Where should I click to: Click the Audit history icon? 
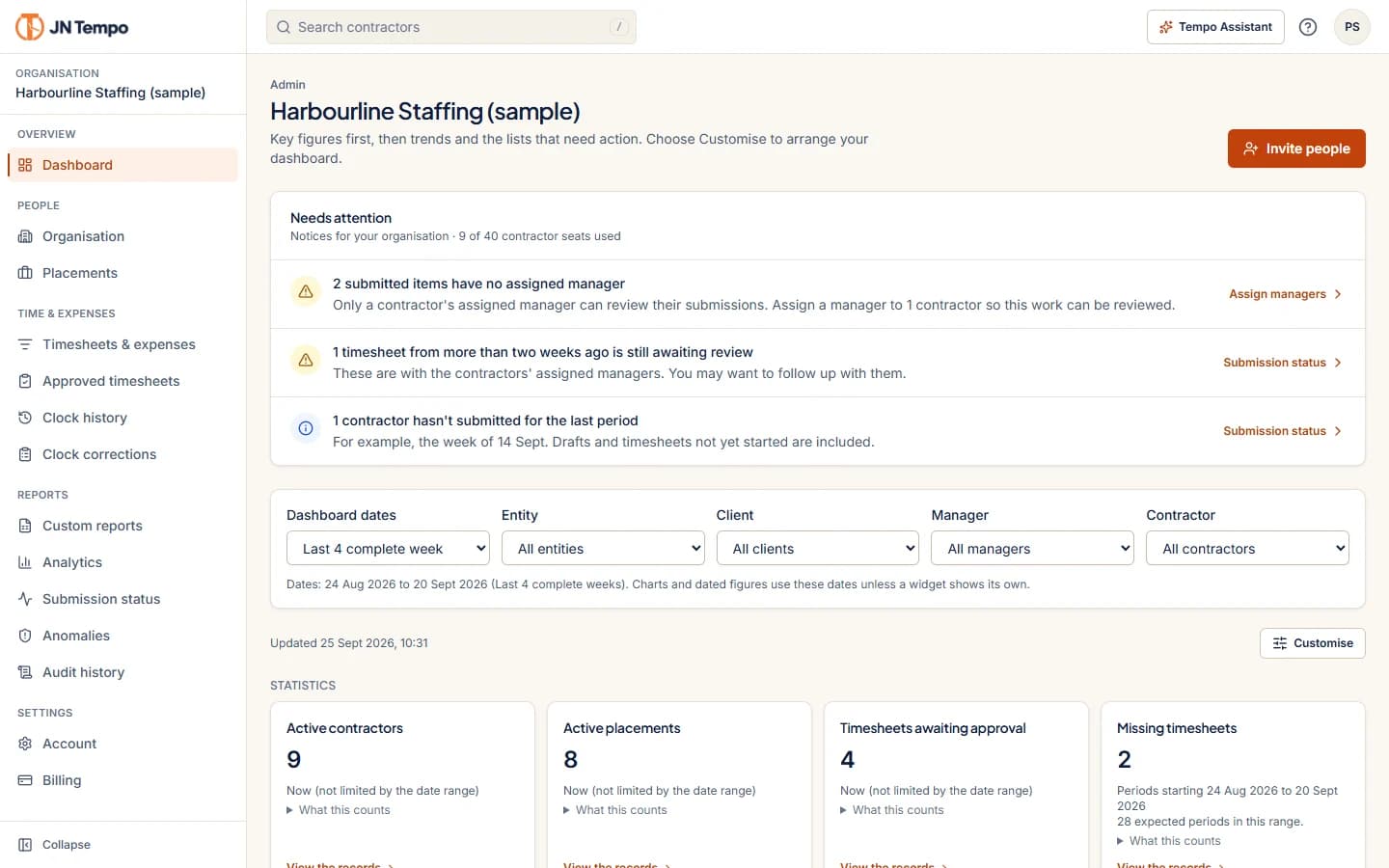[x=25, y=672]
